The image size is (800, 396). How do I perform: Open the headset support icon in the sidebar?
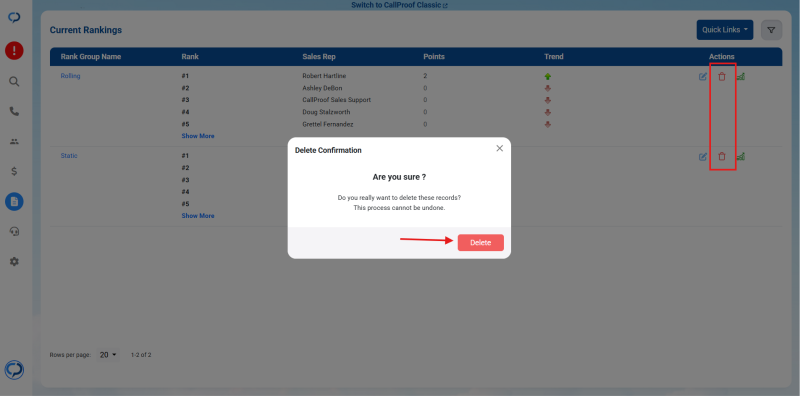[14, 231]
